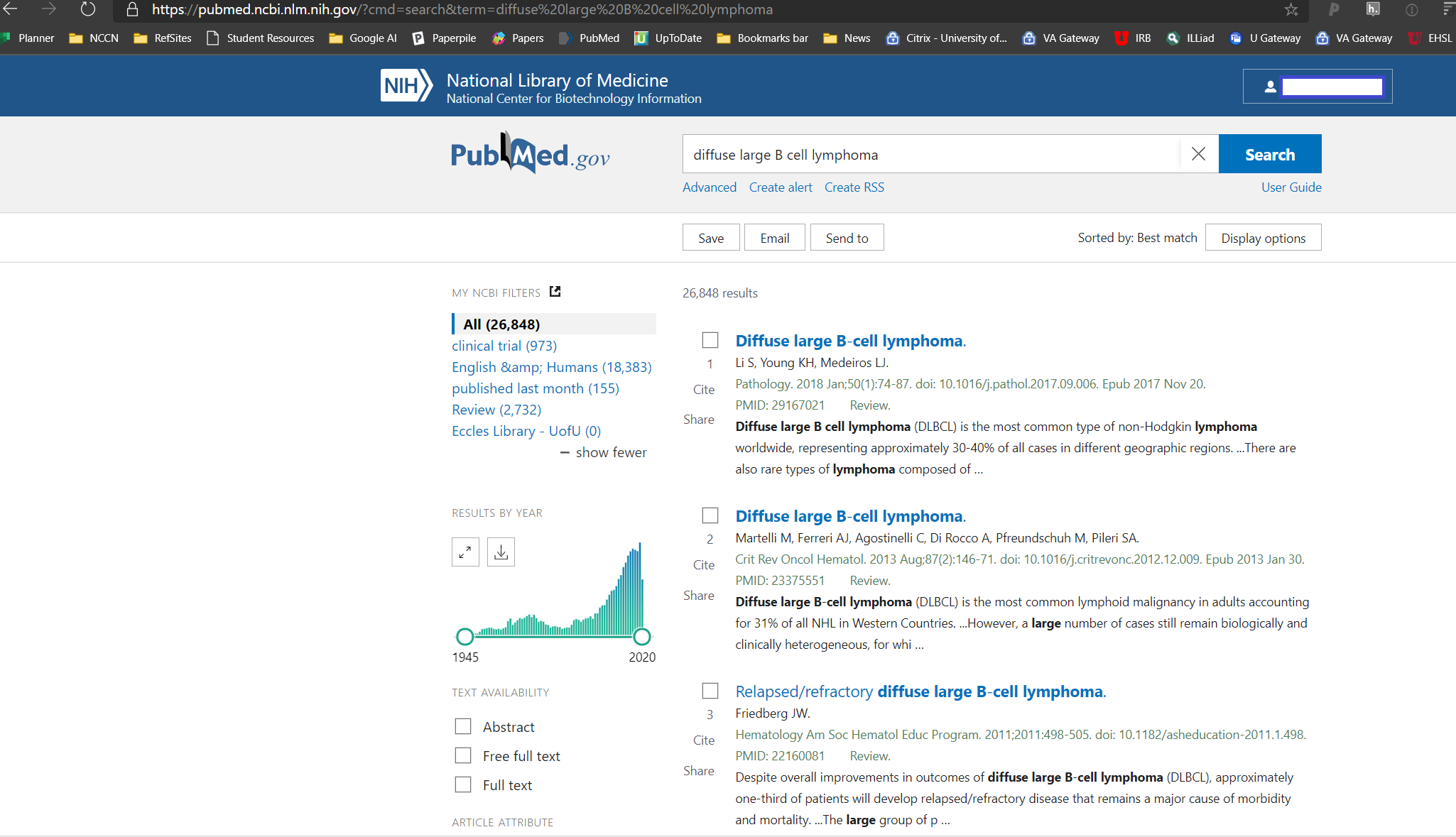
Task: Open Student Resources bookmark
Action: pyautogui.click(x=260, y=38)
